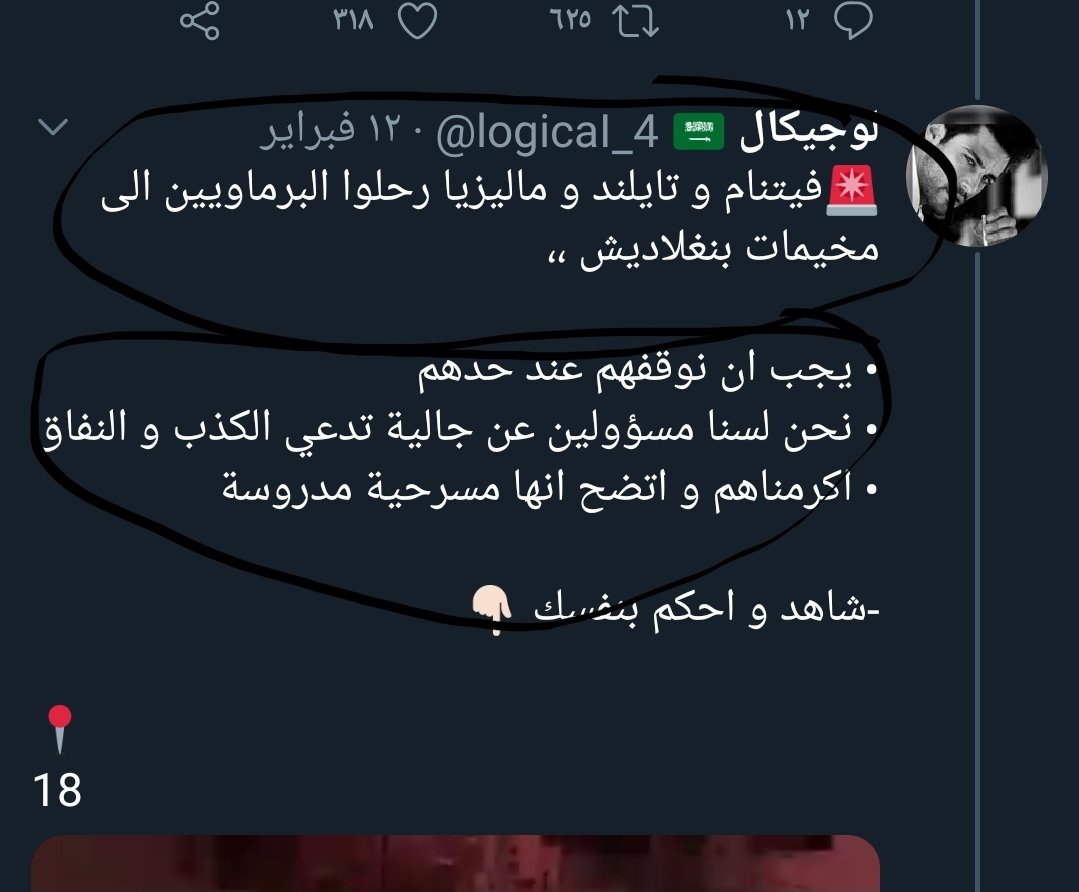The image size is (1079, 892).
Task: Tap the retweet count ٦٢٥
Action: [x=570, y=20]
